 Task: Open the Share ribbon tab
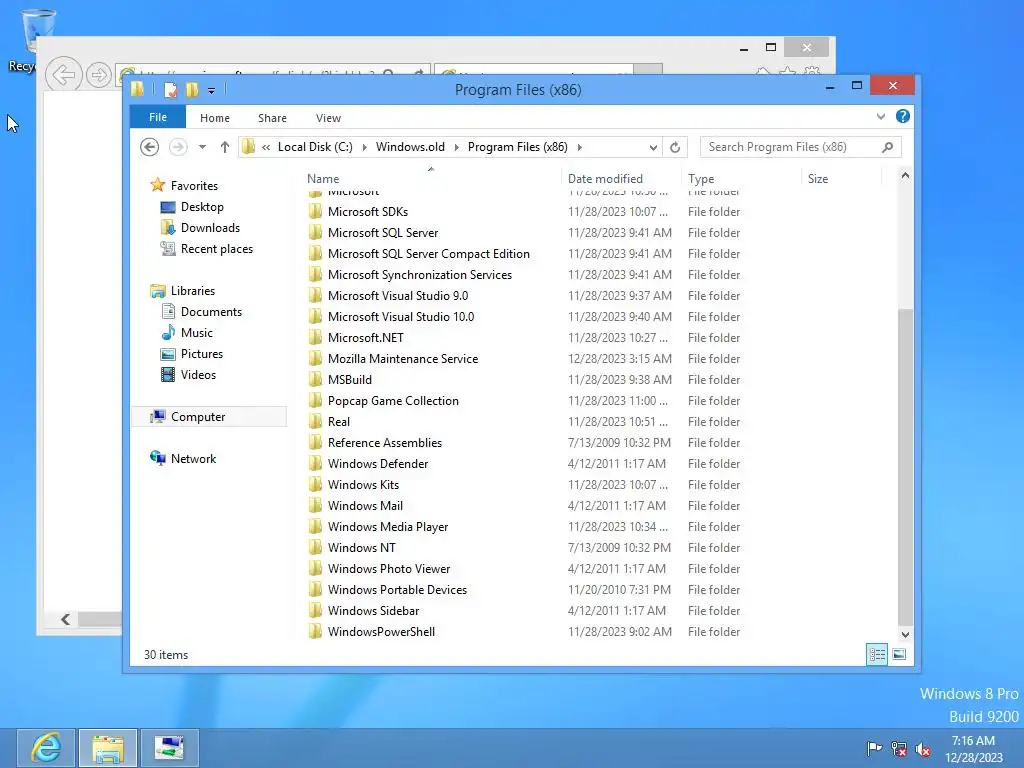click(x=272, y=118)
